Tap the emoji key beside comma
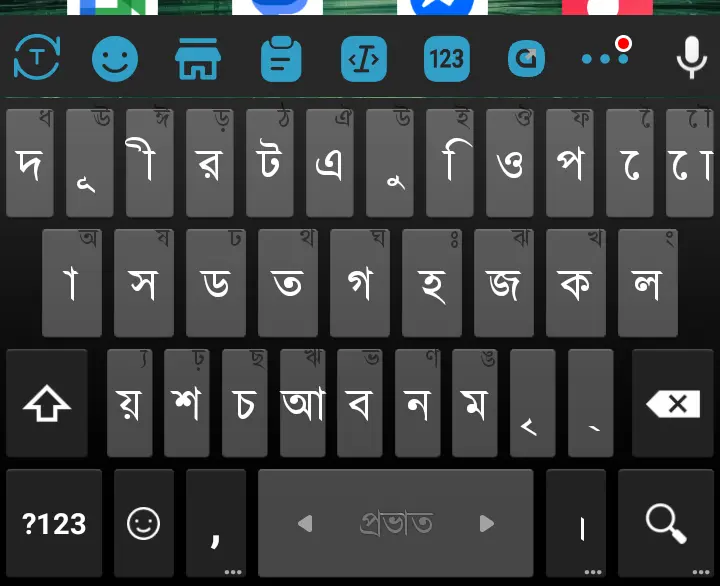Viewport: 720px width, 586px height. 144,523
